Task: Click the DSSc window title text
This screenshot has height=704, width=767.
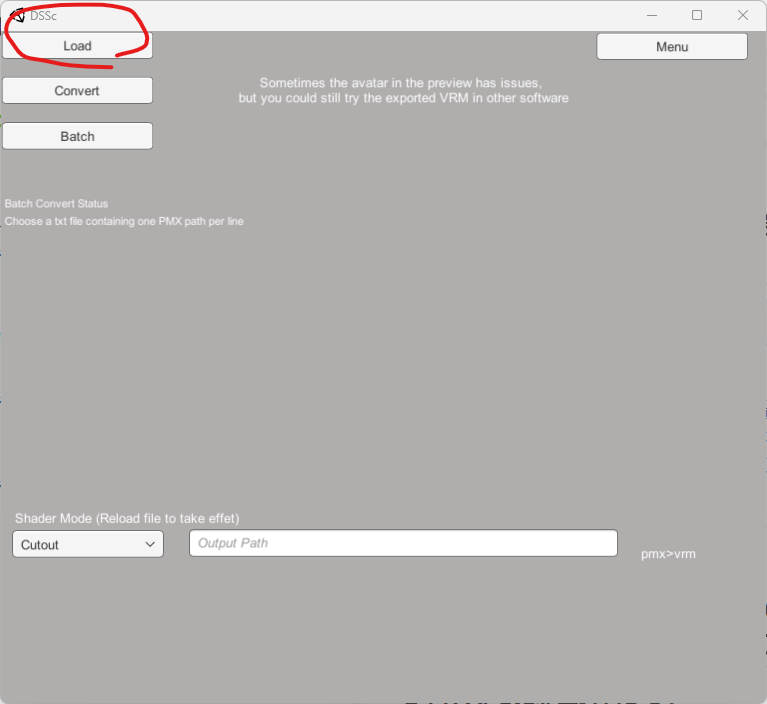Action: click(x=44, y=16)
